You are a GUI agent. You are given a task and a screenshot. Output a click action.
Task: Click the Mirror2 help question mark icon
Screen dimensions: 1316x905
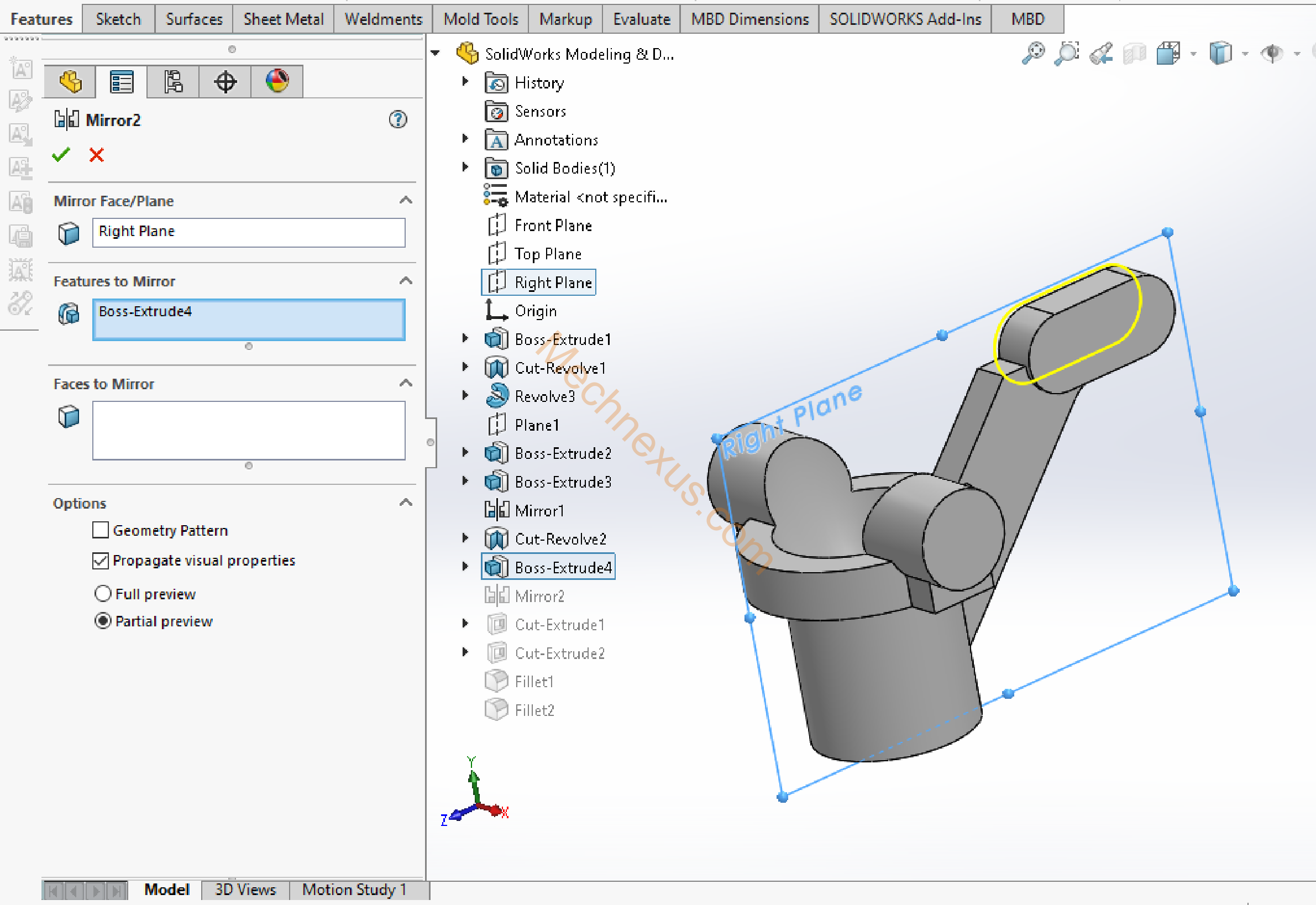(398, 119)
